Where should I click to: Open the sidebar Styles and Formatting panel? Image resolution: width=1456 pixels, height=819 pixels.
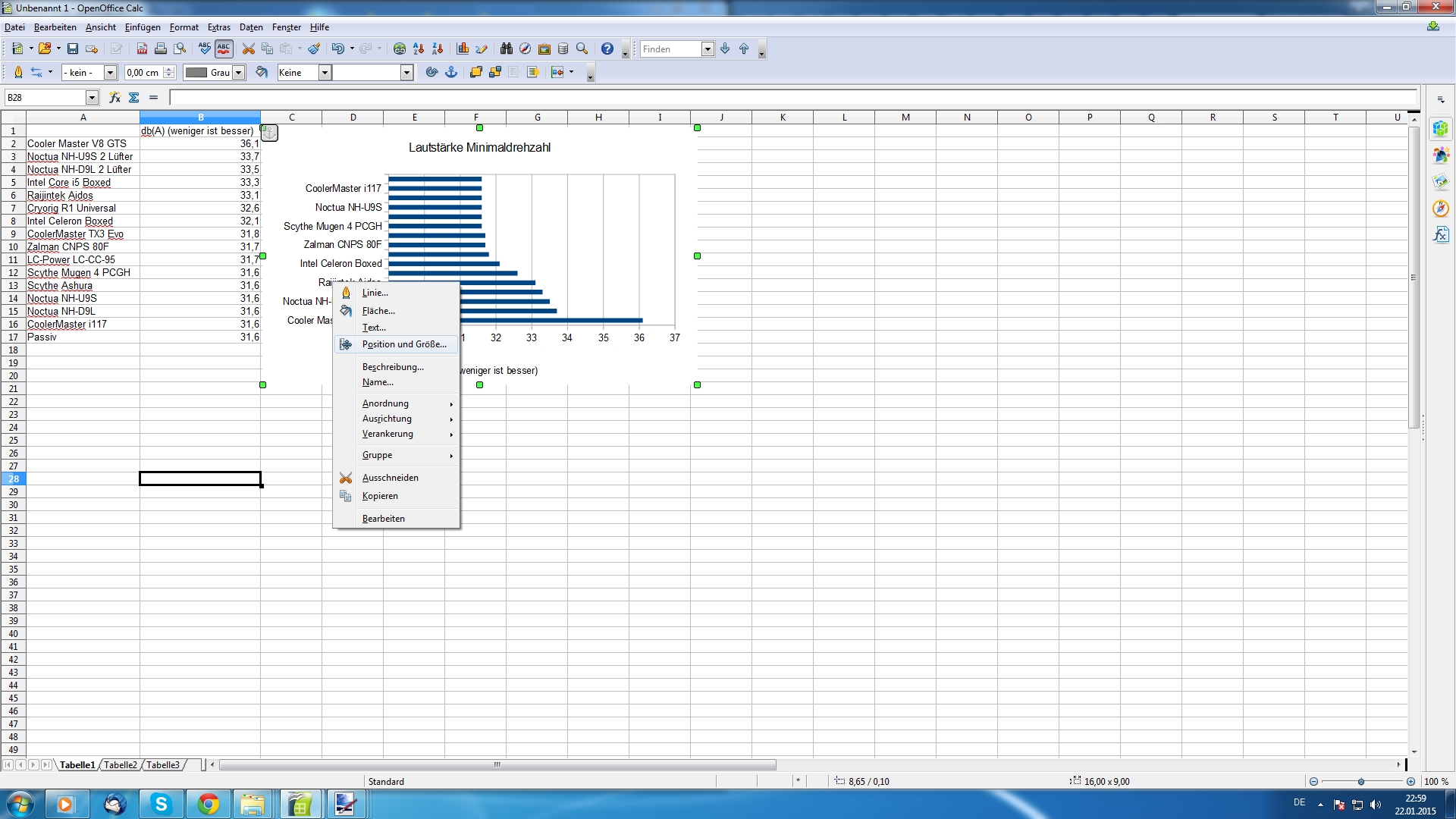pos(1441,155)
